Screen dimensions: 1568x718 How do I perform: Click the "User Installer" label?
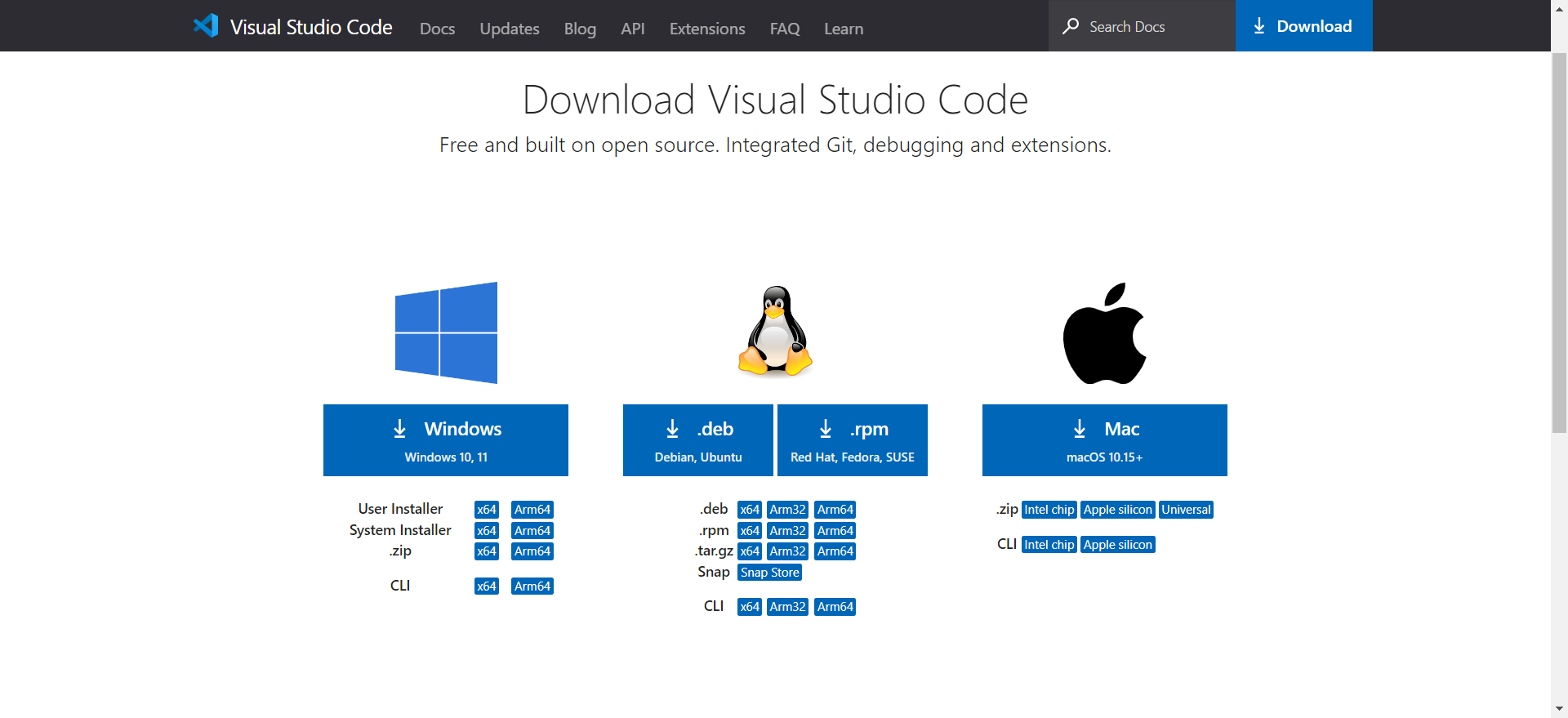point(400,509)
